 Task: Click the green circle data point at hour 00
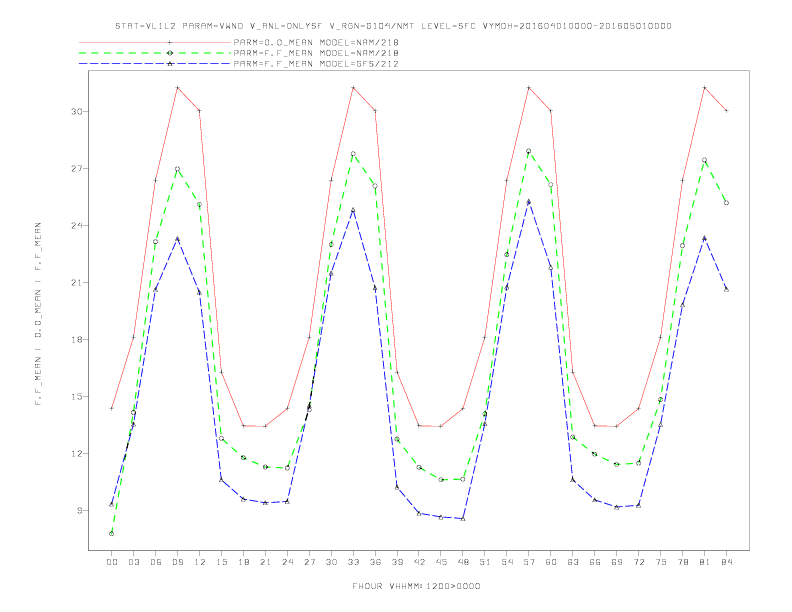coord(112,534)
